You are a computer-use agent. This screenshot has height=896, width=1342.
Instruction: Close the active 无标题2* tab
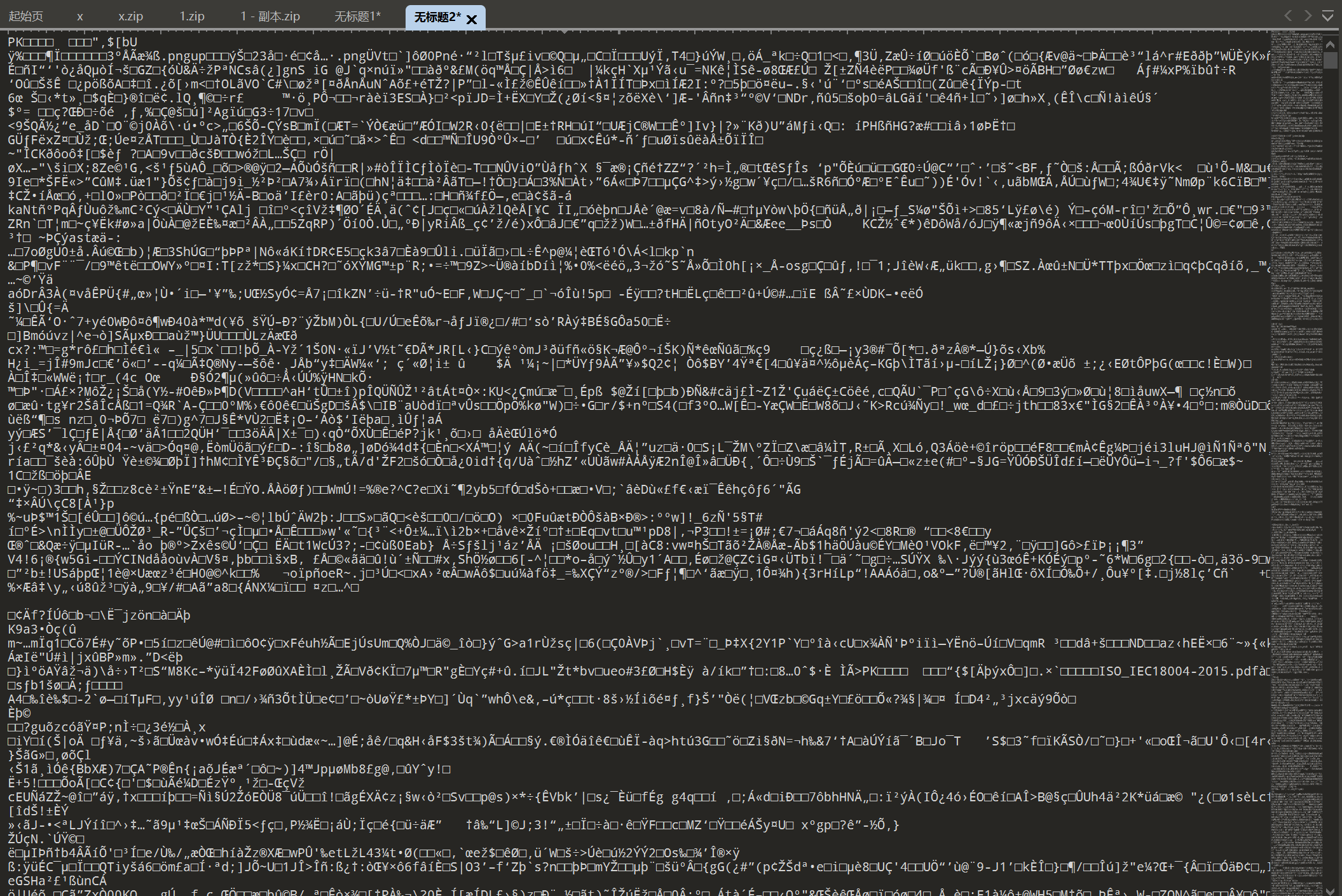(472, 19)
